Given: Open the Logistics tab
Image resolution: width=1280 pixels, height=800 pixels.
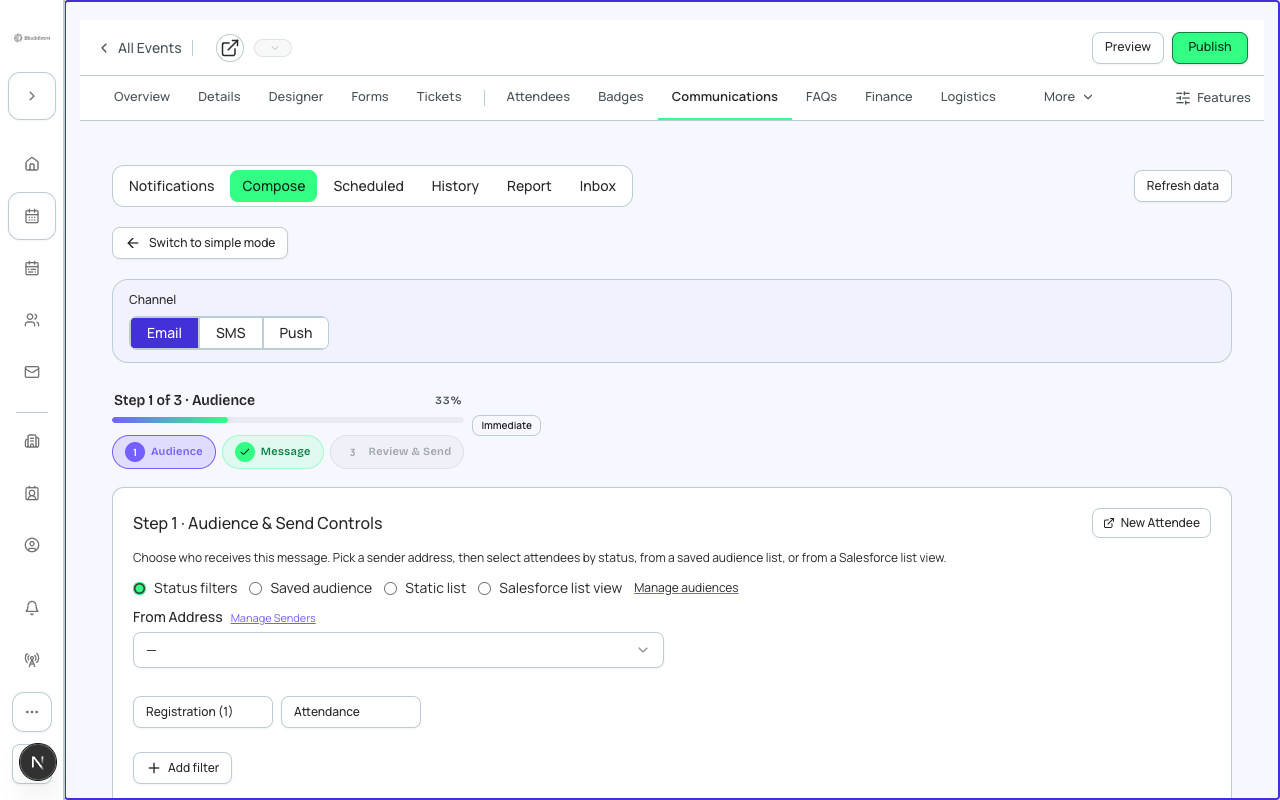Looking at the screenshot, I should [x=968, y=97].
